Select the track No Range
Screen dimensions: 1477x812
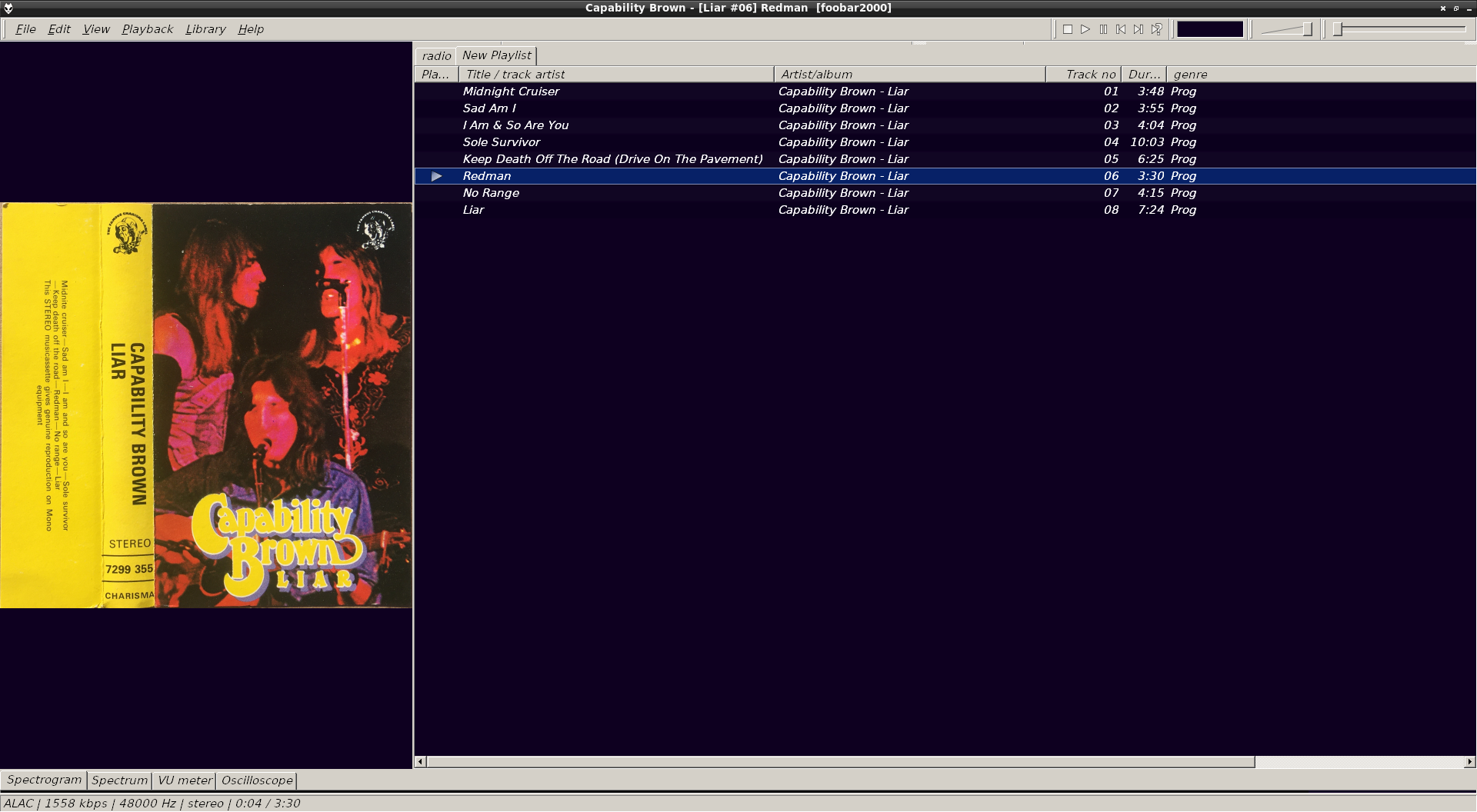(945, 193)
